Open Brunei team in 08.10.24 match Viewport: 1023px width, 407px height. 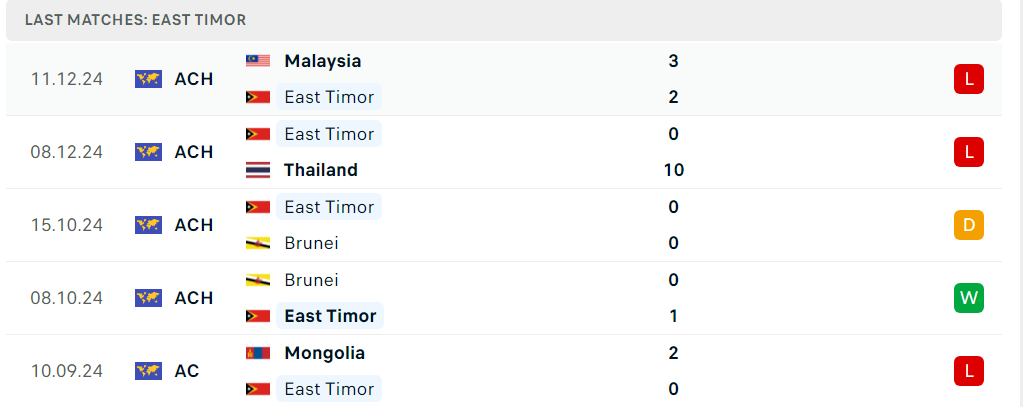click(x=311, y=280)
